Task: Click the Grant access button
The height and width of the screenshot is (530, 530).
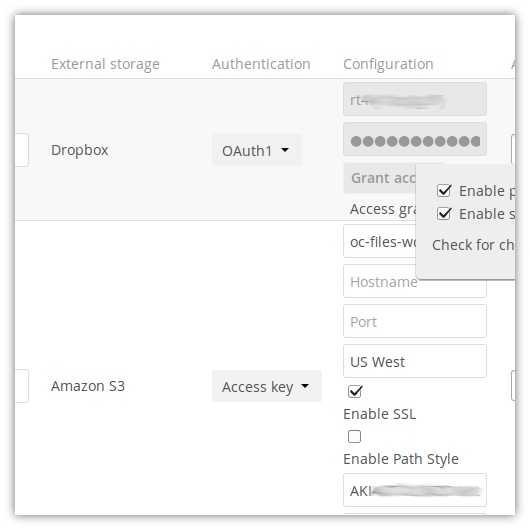Action: click(380, 178)
